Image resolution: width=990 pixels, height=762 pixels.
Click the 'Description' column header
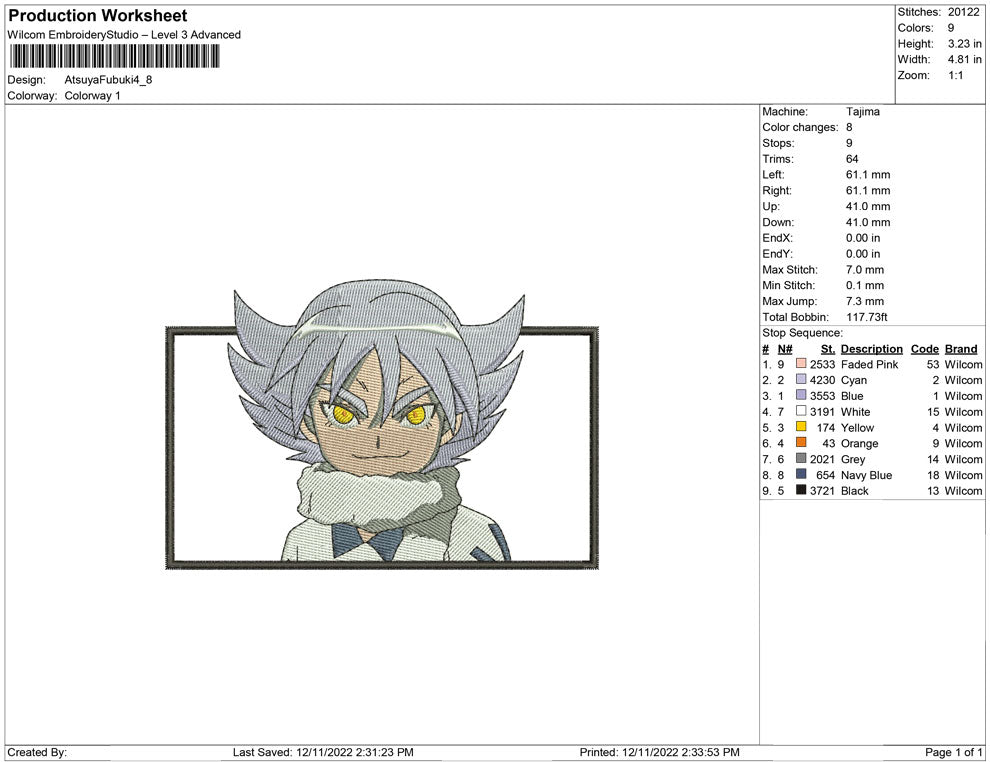click(x=872, y=349)
